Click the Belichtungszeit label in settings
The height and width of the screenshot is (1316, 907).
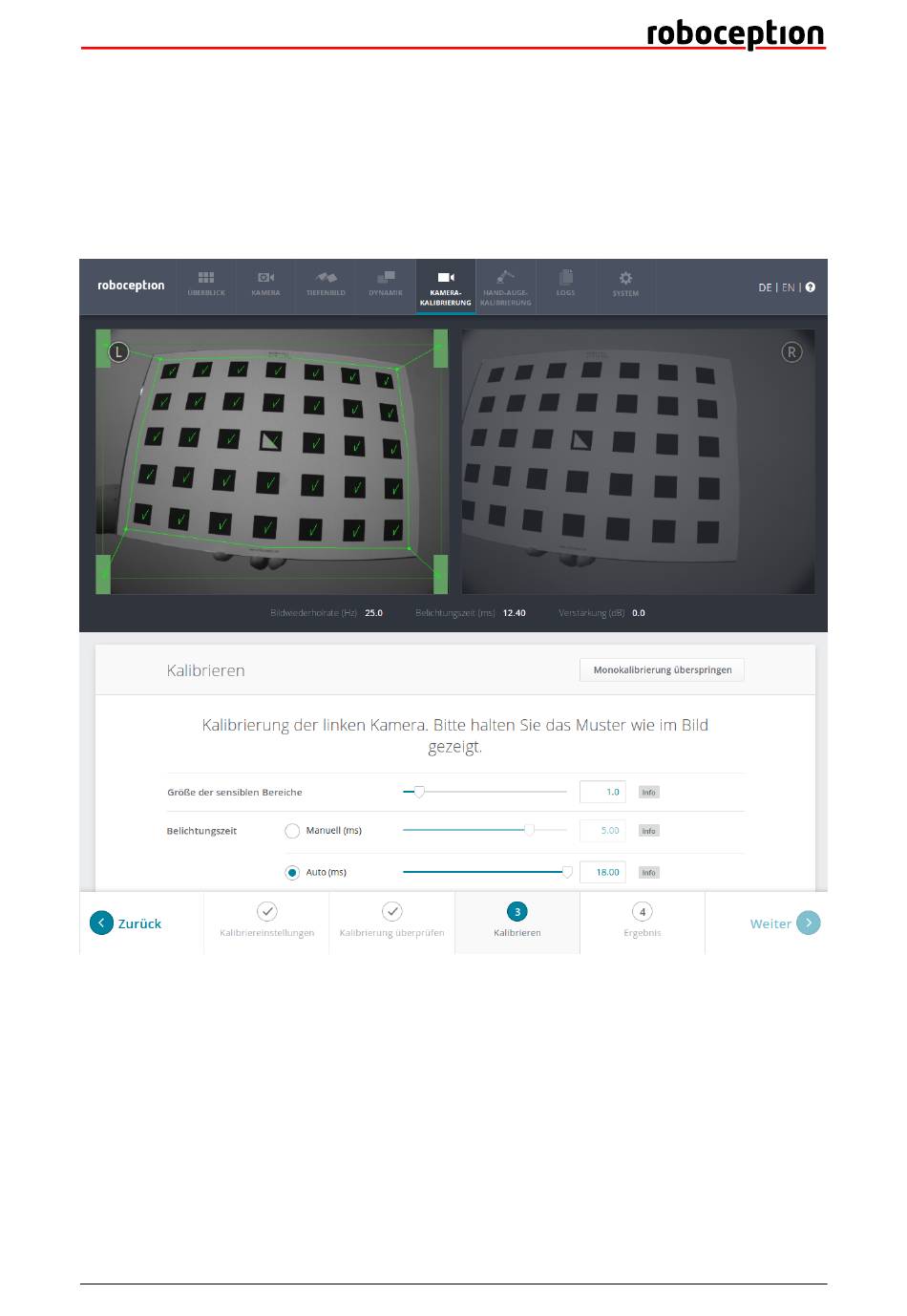coord(201,831)
